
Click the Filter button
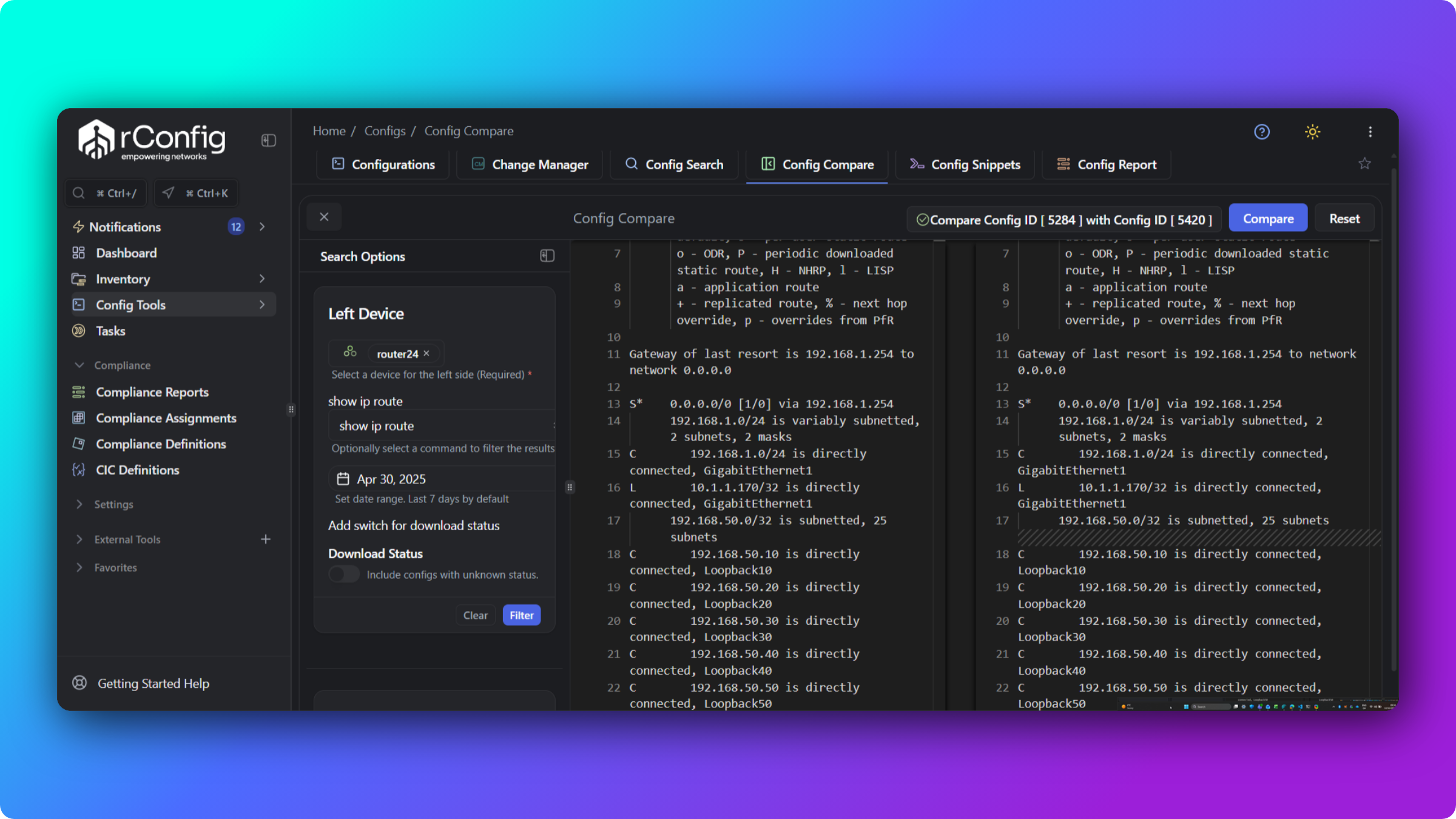(x=521, y=615)
